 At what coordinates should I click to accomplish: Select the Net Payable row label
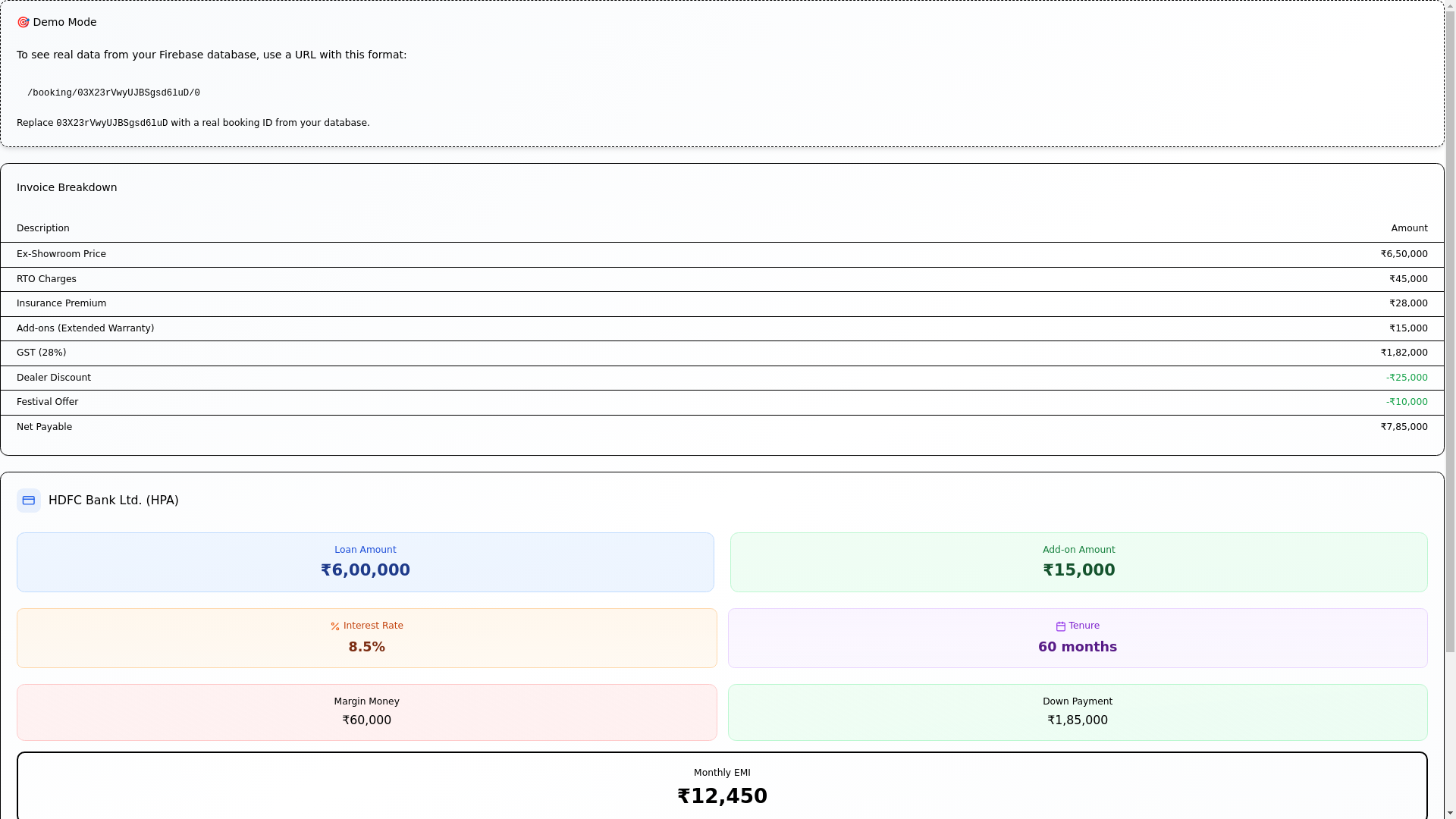(44, 427)
